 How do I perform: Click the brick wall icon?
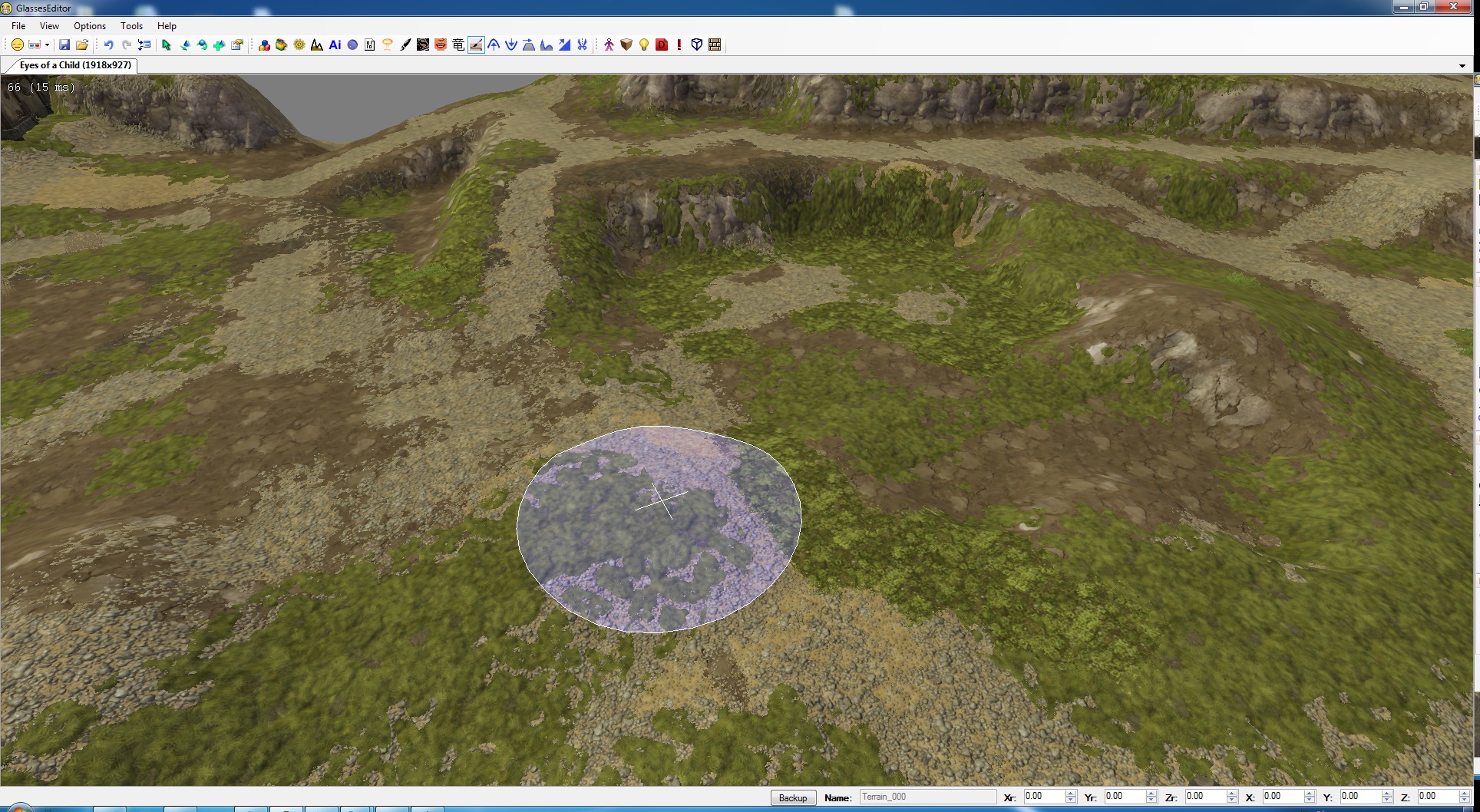coord(715,45)
